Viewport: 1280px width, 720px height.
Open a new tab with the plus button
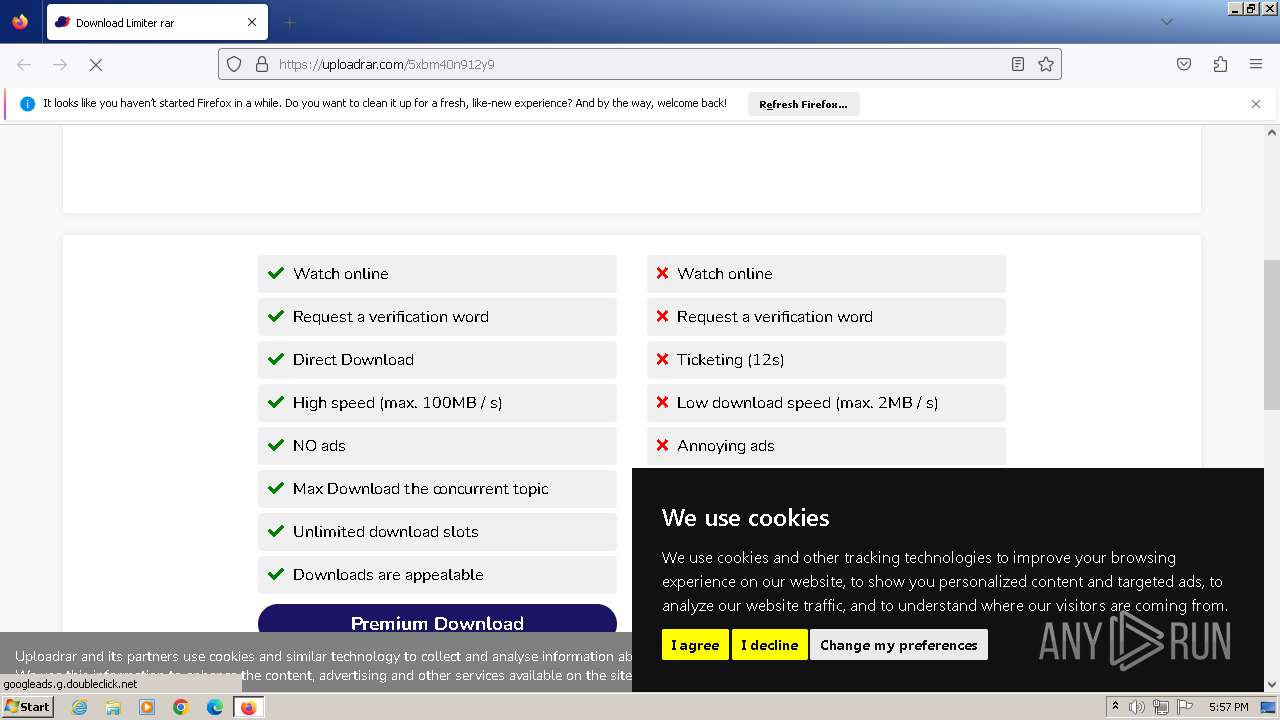(289, 22)
